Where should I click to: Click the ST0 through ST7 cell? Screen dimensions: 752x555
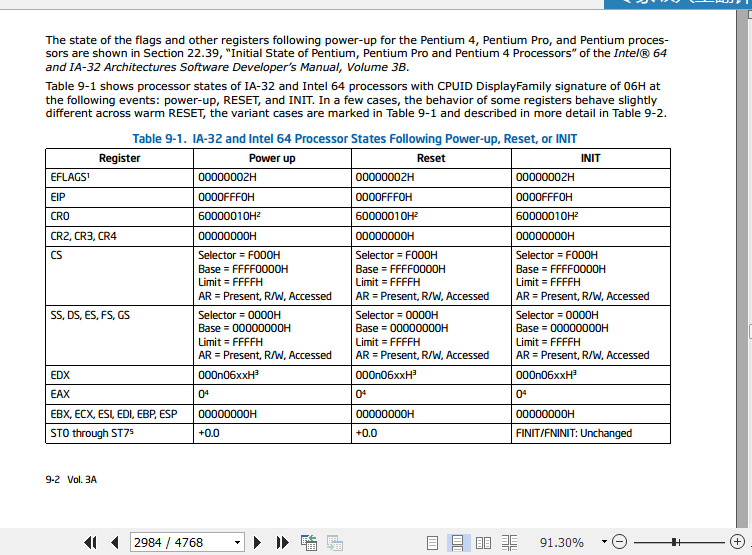click(119, 434)
